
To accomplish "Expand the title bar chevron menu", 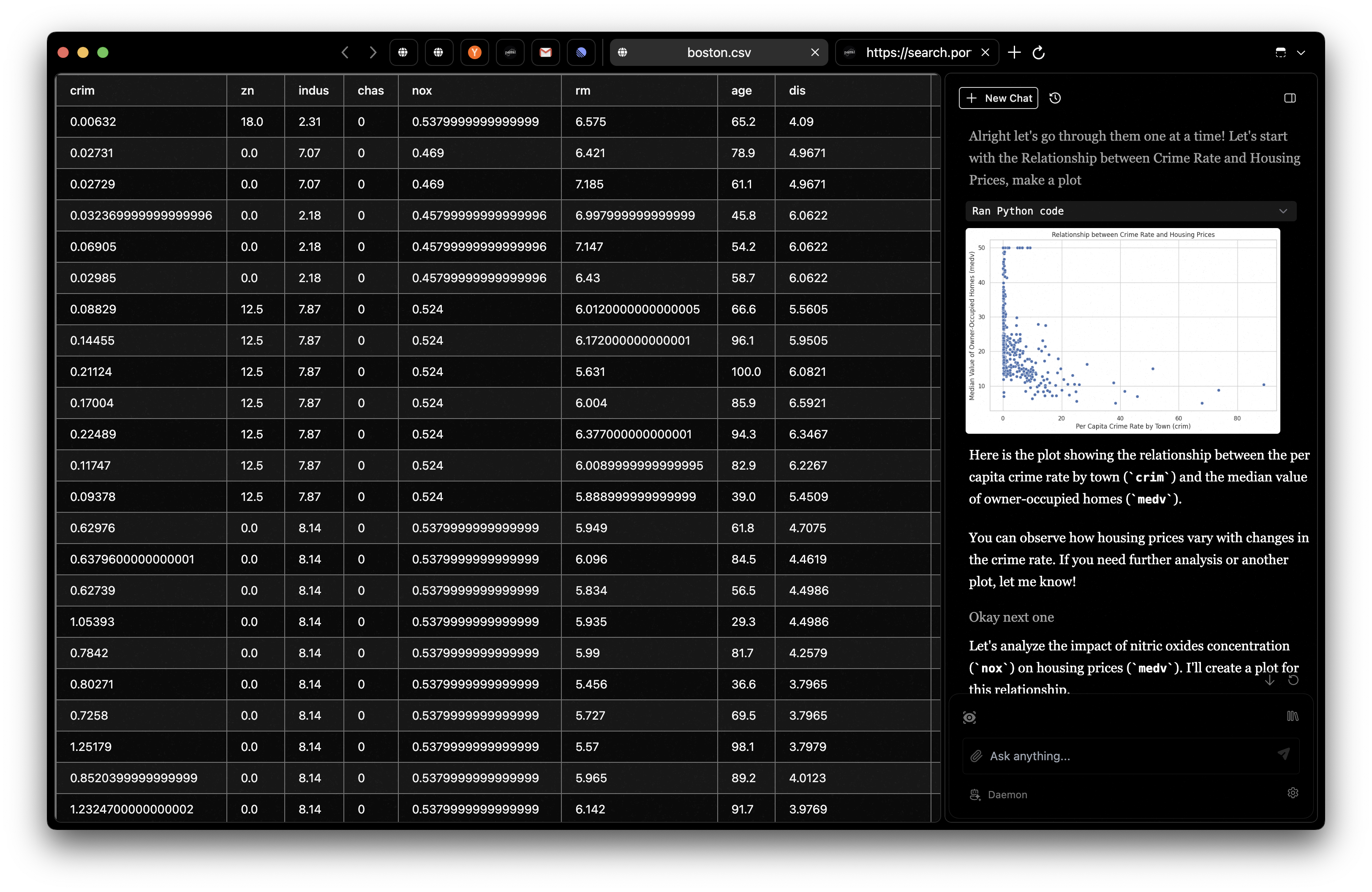I will (1301, 52).
